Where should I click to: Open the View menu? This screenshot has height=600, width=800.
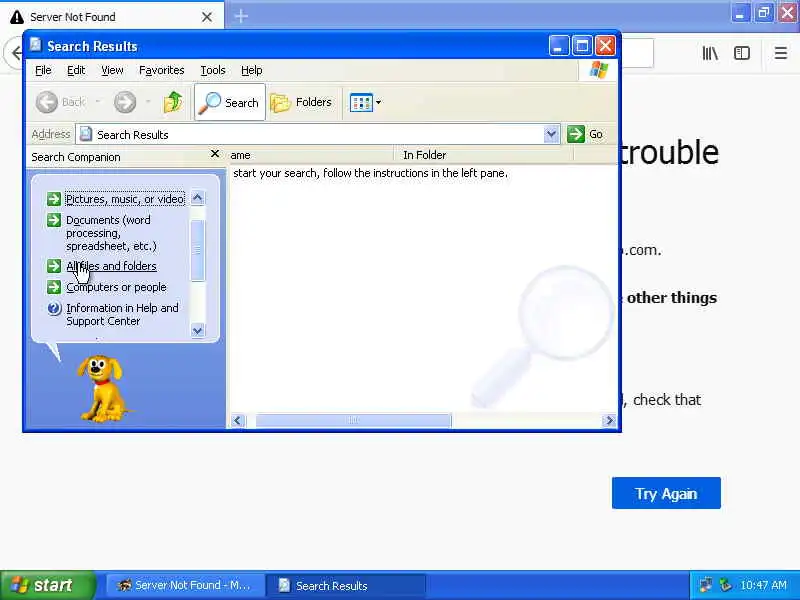(x=112, y=70)
